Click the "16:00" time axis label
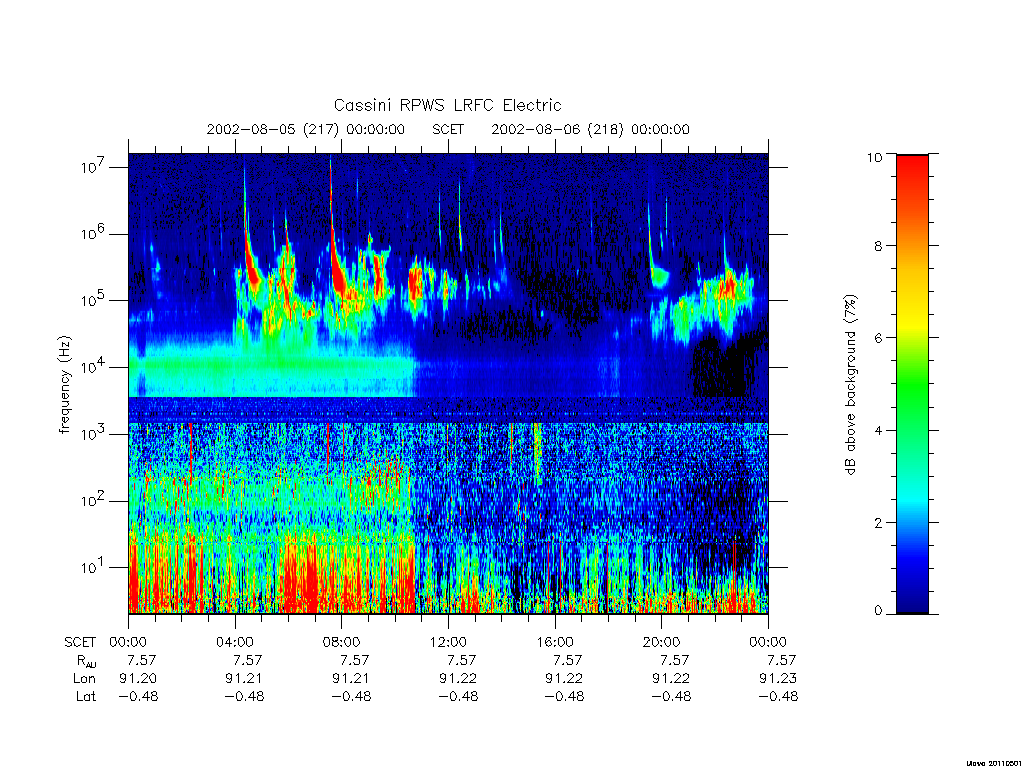 [555, 642]
